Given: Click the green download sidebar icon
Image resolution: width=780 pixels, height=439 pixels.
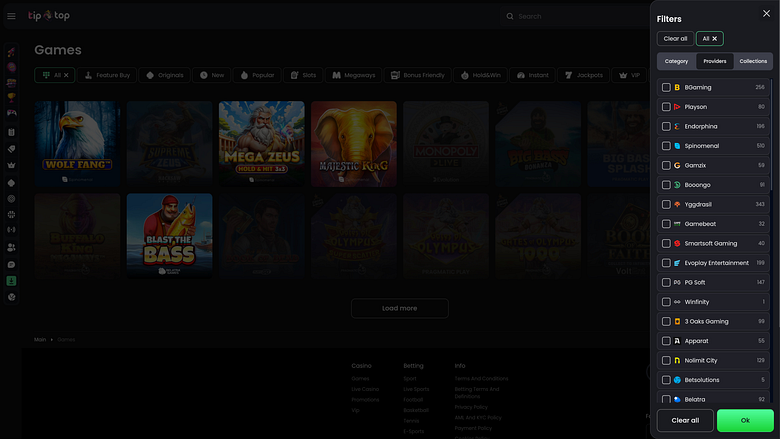Looking at the screenshot, I should coord(11,281).
